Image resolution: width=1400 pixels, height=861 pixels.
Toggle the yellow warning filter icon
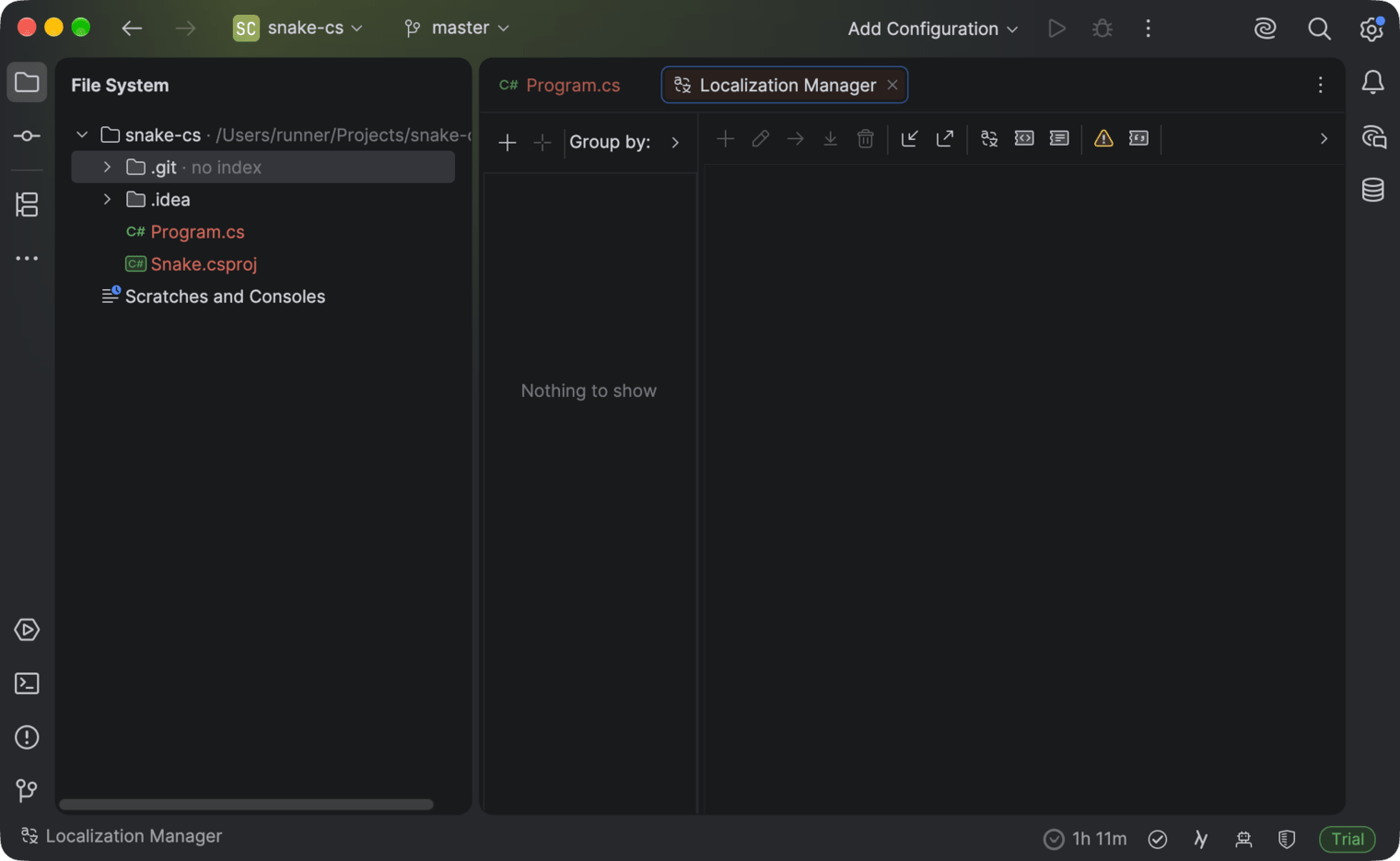click(1103, 138)
